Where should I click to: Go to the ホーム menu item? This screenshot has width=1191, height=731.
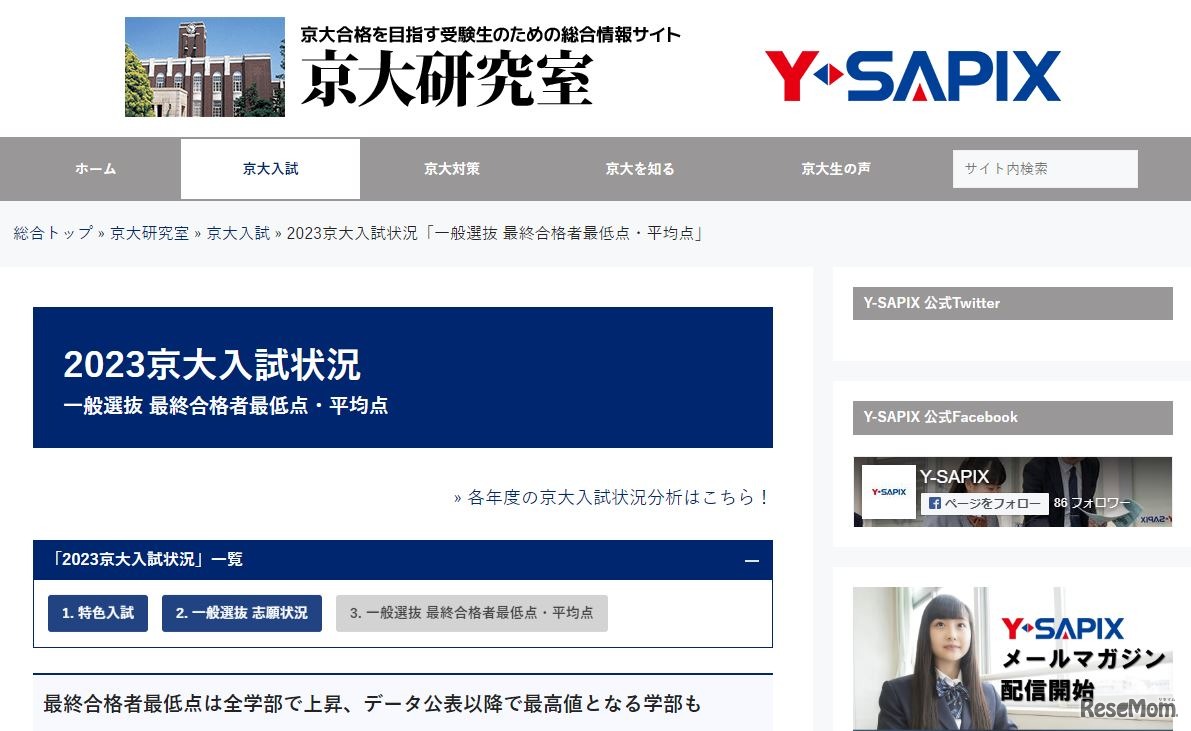(95, 169)
